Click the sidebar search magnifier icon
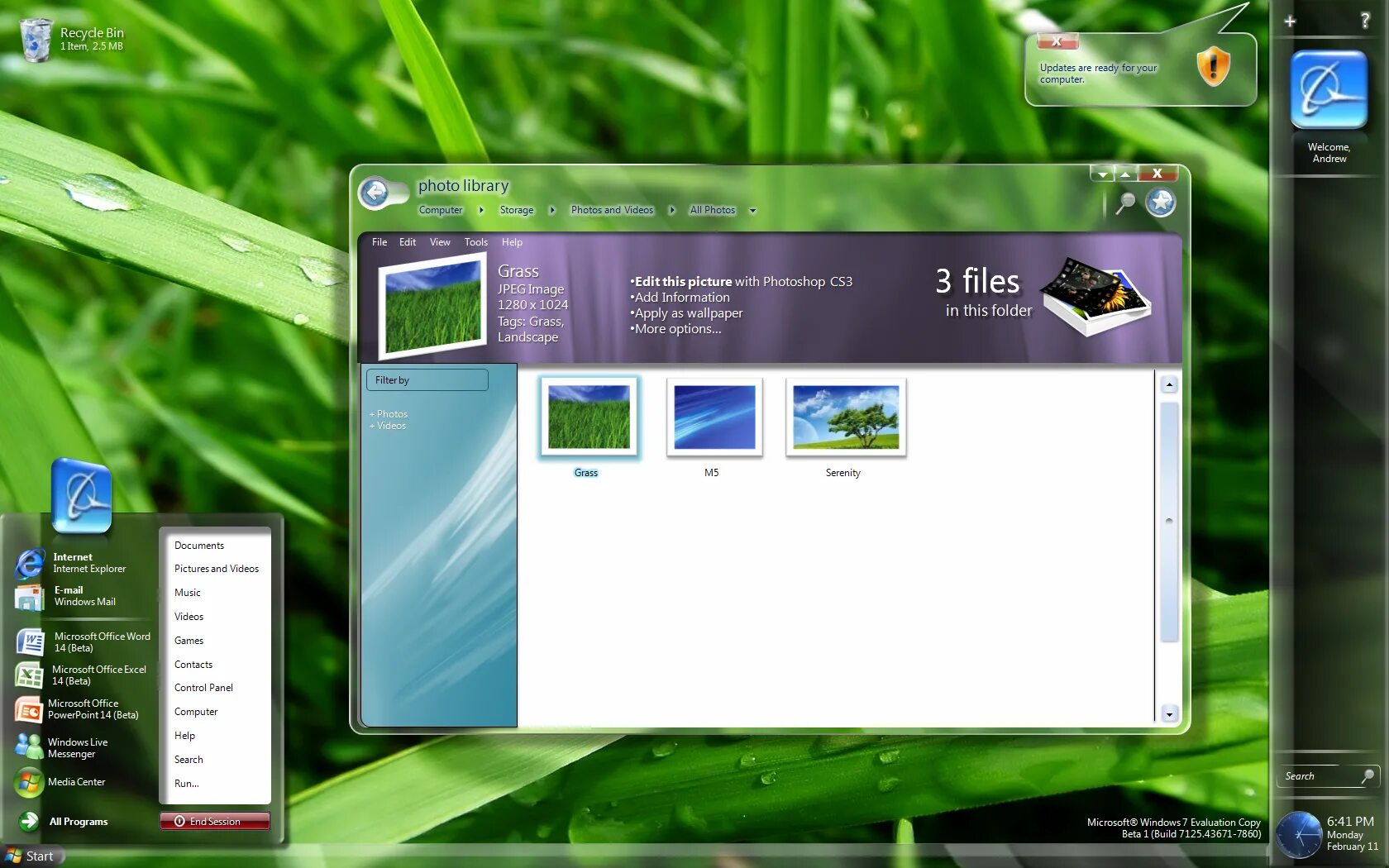Image resolution: width=1389 pixels, height=868 pixels. pos(1368,775)
